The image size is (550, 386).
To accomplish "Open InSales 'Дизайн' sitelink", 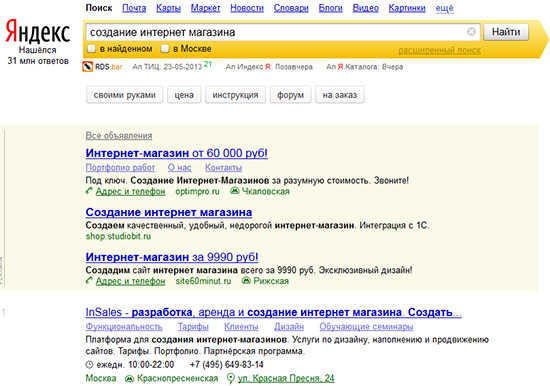I will (x=289, y=327).
